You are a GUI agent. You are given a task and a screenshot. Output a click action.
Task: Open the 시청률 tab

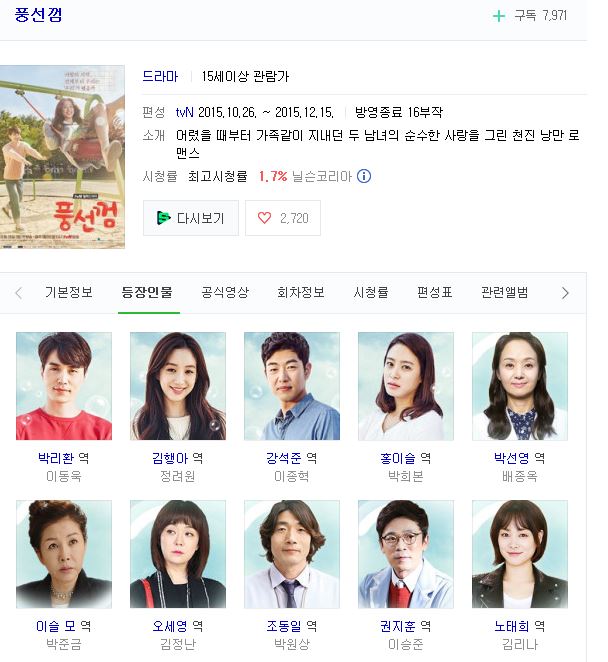371,292
